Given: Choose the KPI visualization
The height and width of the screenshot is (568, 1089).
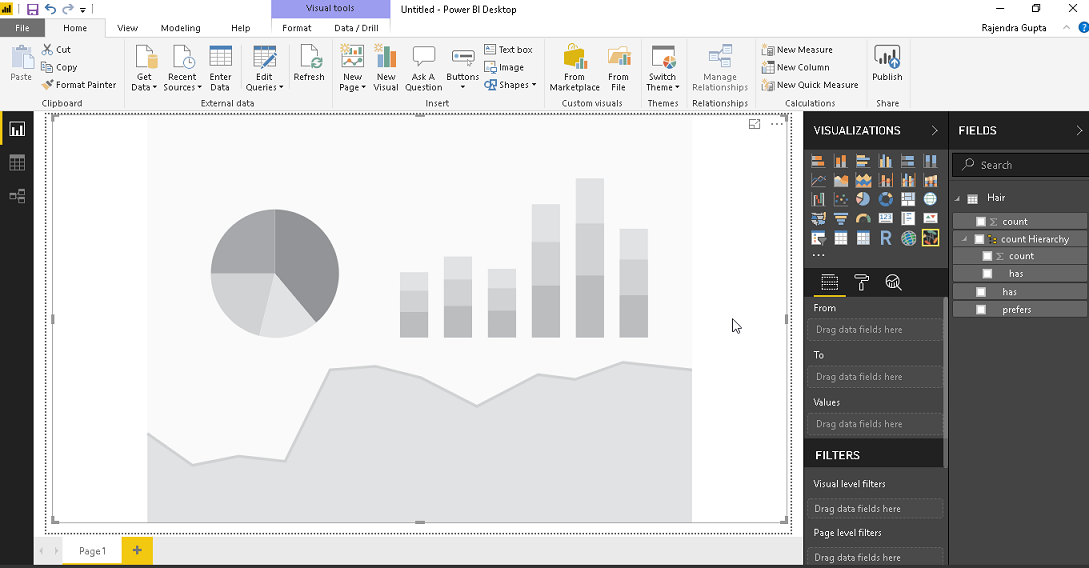Looking at the screenshot, I should click(931, 219).
